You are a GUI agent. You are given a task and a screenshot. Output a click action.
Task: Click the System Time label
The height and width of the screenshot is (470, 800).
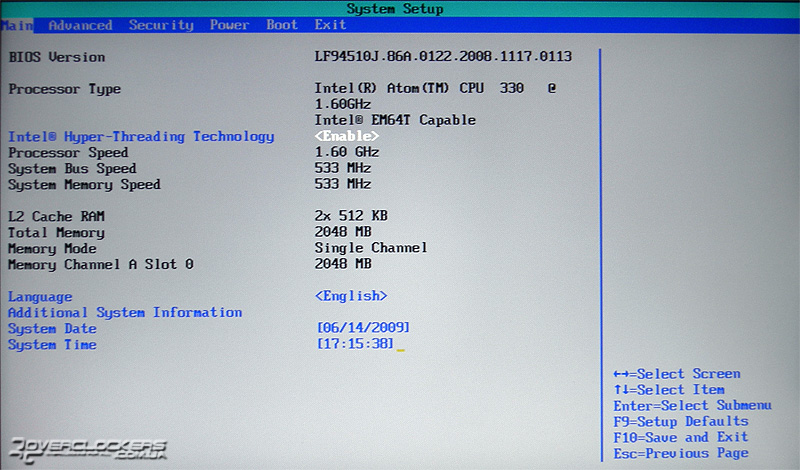pos(52,345)
